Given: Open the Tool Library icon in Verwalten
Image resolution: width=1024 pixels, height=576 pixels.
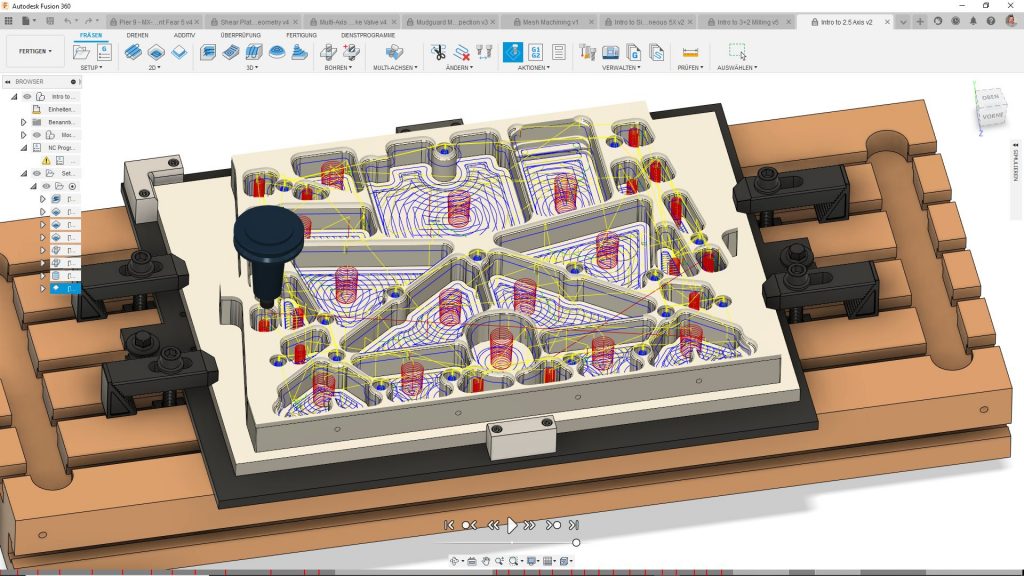Looking at the screenshot, I should [587, 51].
